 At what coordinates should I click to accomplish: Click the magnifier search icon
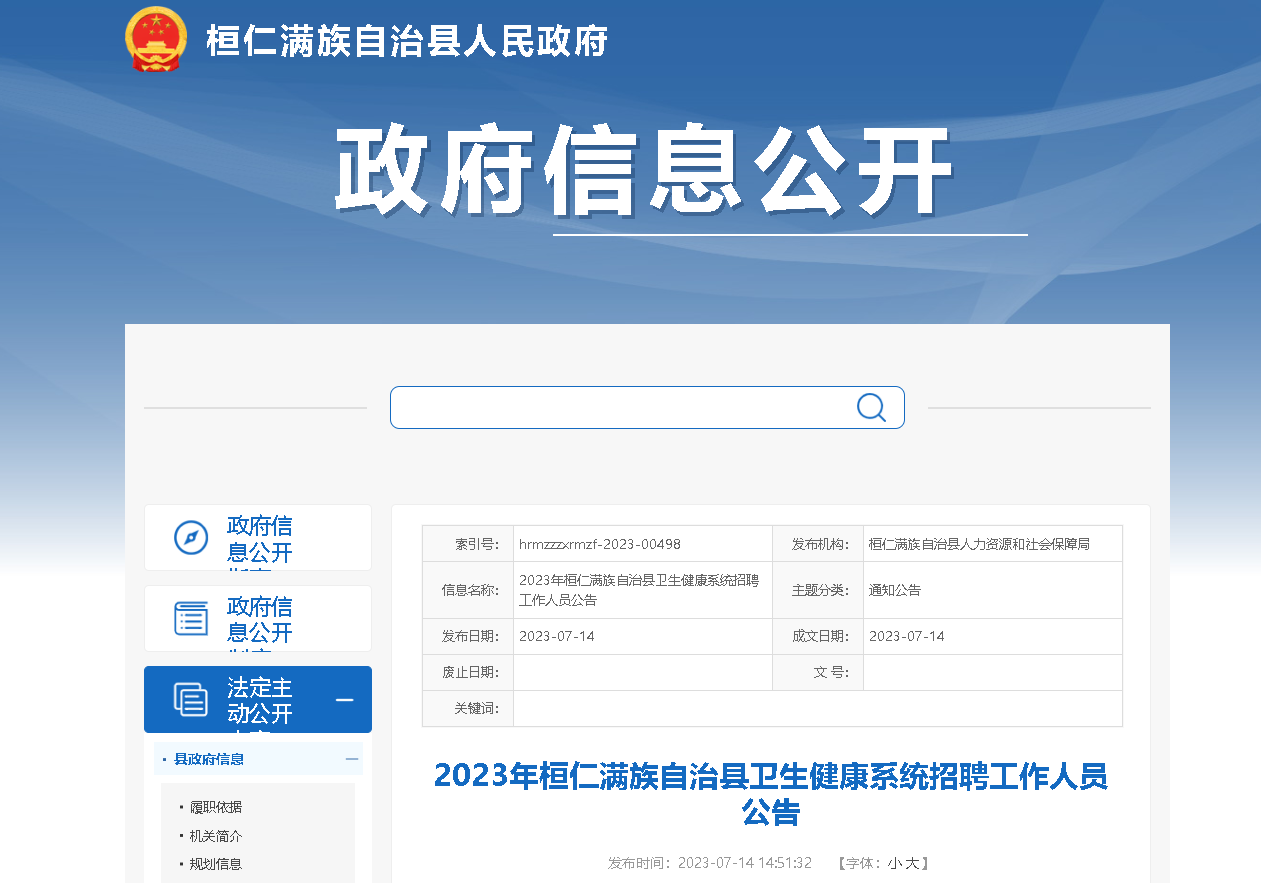(x=871, y=407)
